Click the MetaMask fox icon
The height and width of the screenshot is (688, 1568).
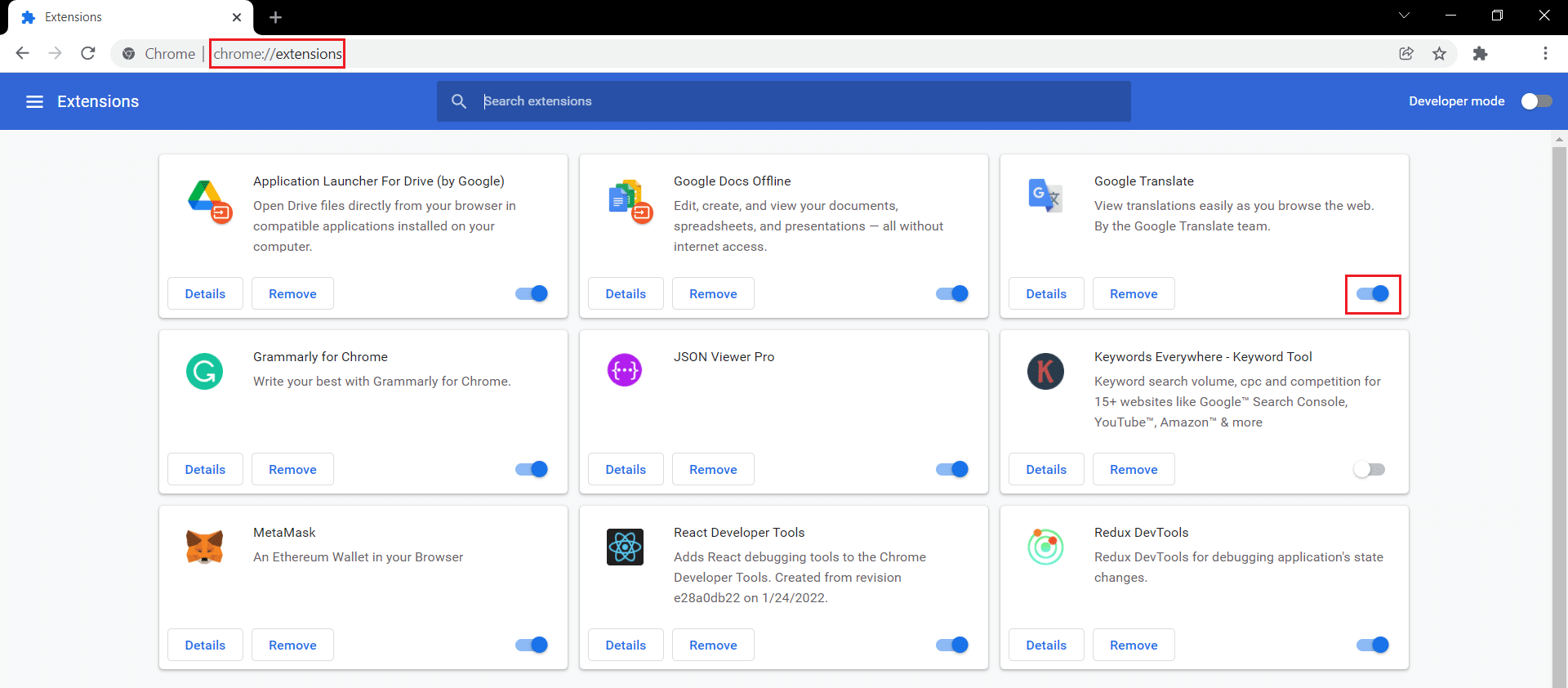204,547
